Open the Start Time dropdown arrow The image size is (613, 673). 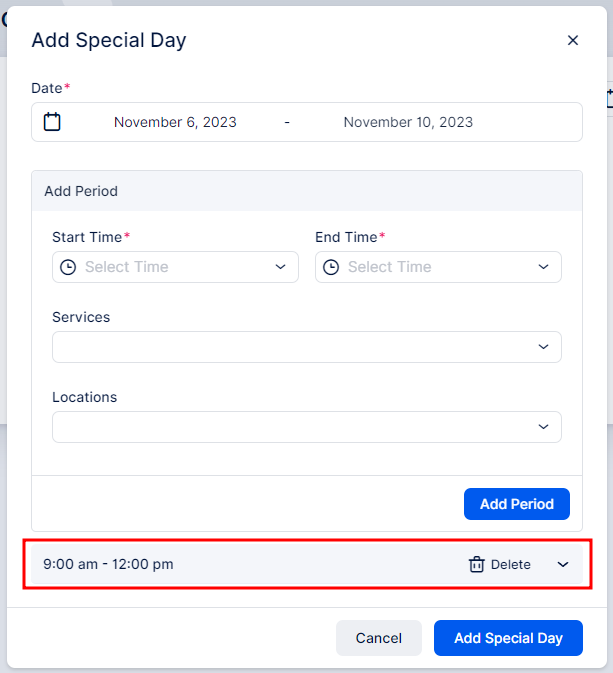(280, 267)
